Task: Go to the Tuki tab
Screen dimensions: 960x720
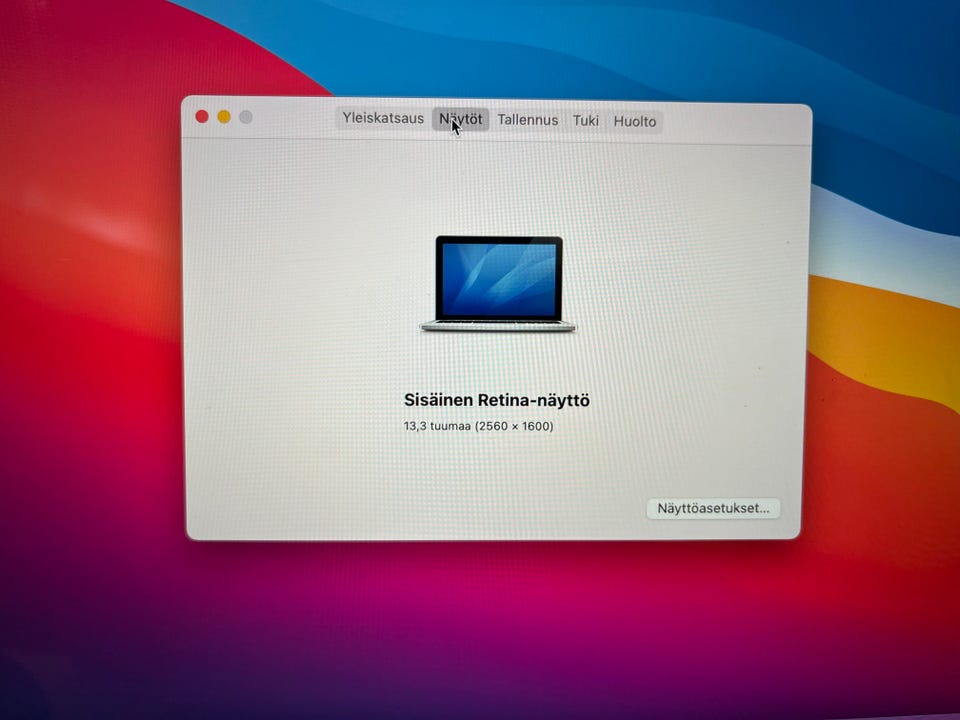Action: point(586,121)
